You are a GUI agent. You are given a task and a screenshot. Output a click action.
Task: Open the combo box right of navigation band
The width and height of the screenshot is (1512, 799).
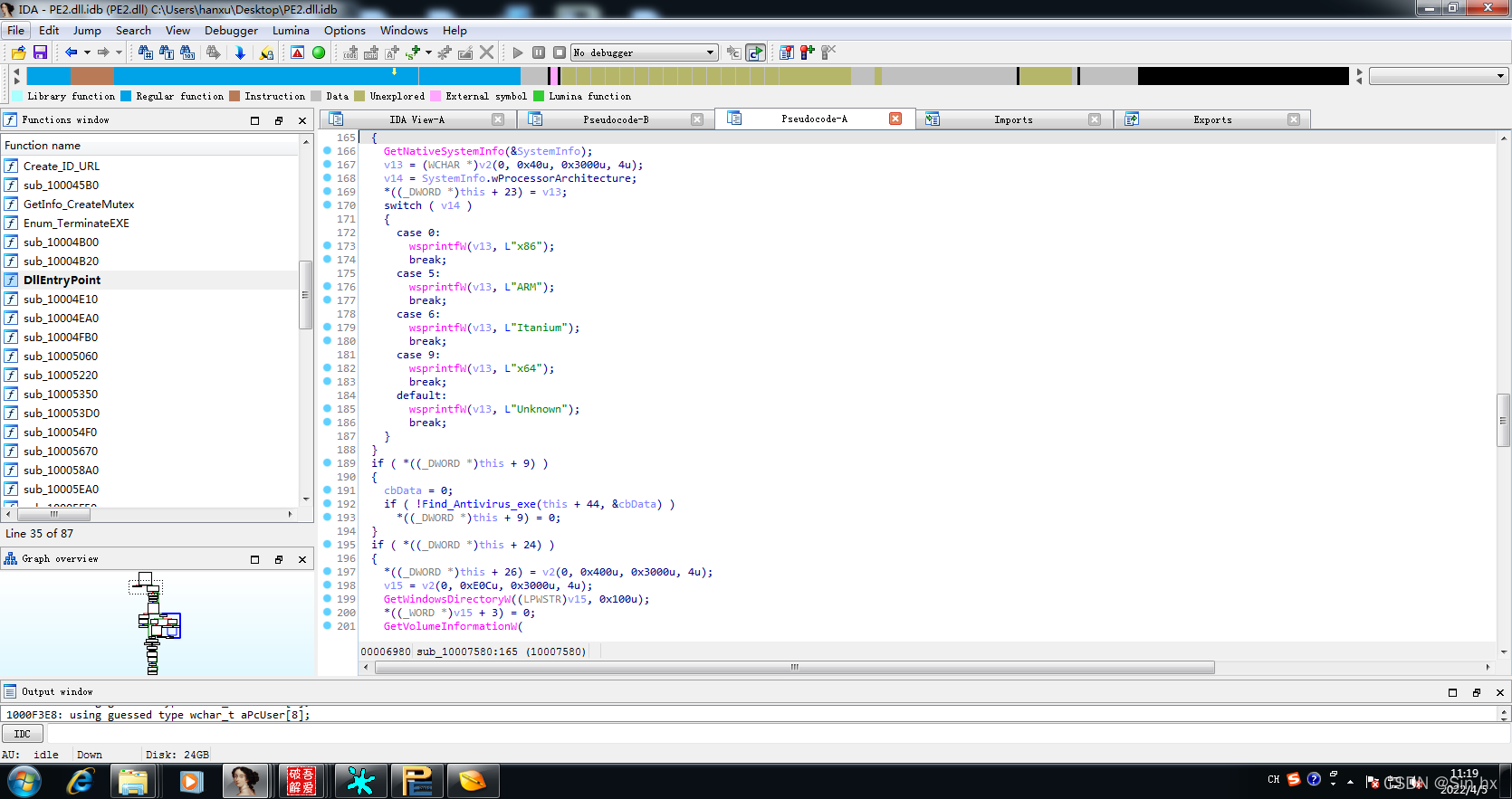(x=1439, y=76)
